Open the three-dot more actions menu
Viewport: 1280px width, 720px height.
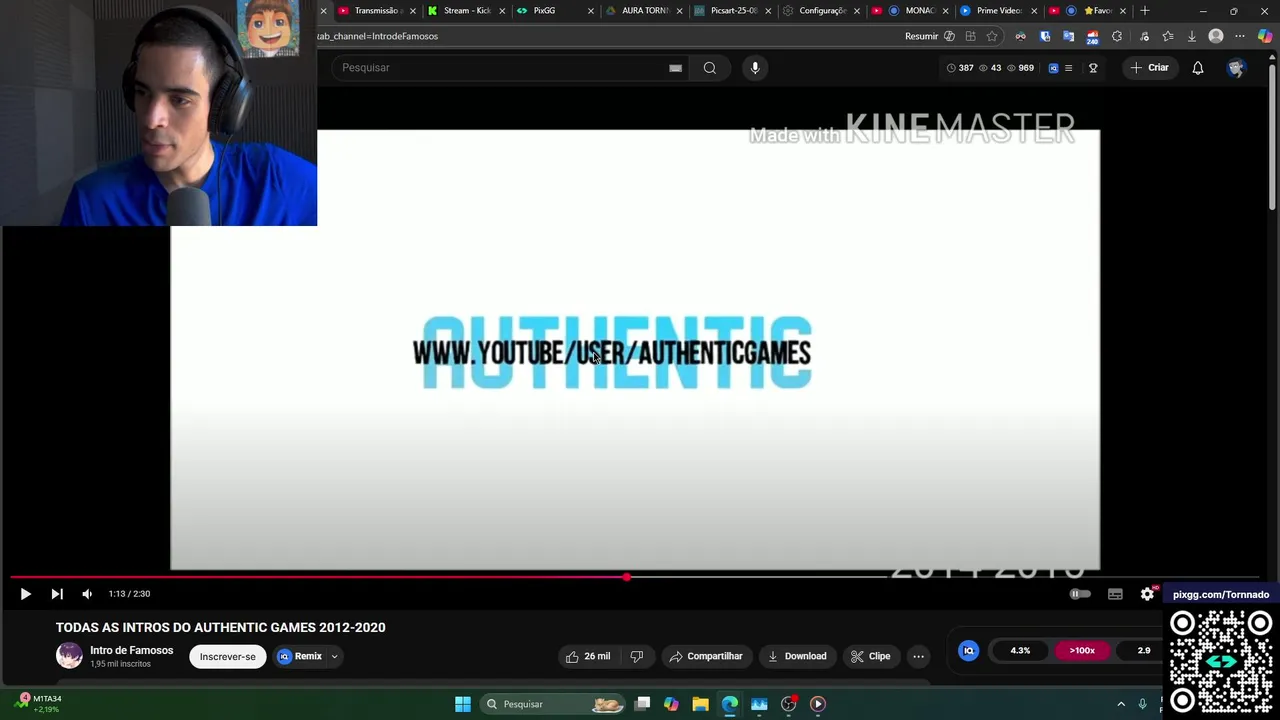918,656
